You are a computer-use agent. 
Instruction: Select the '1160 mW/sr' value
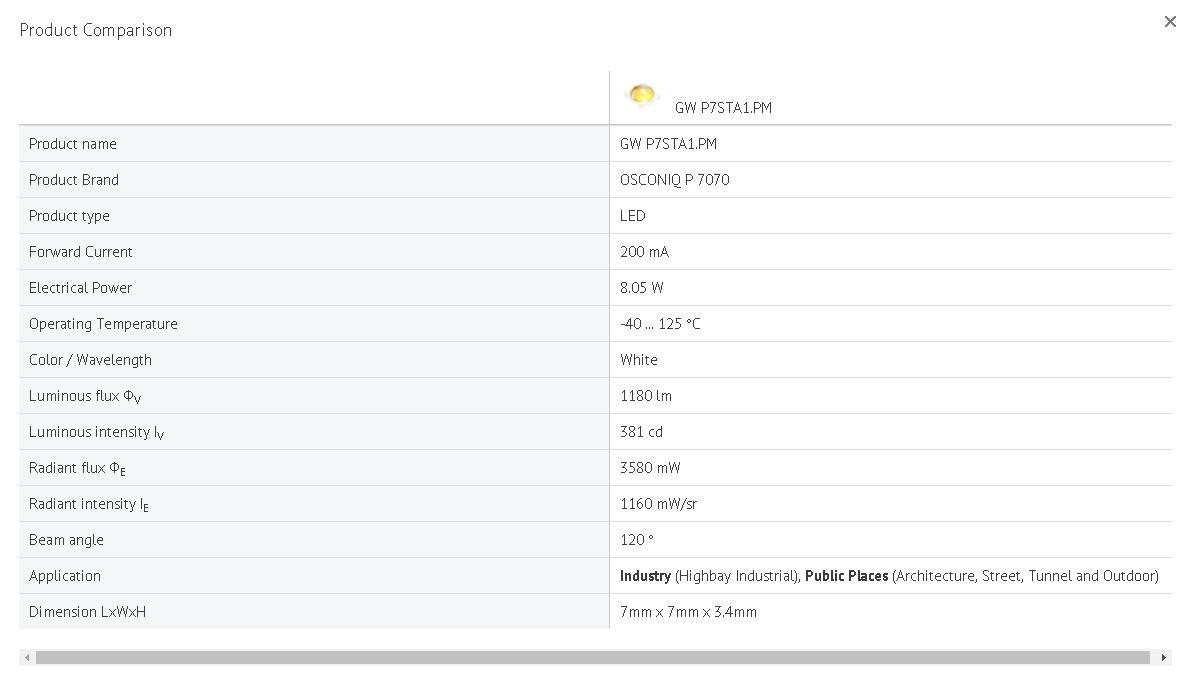point(658,504)
